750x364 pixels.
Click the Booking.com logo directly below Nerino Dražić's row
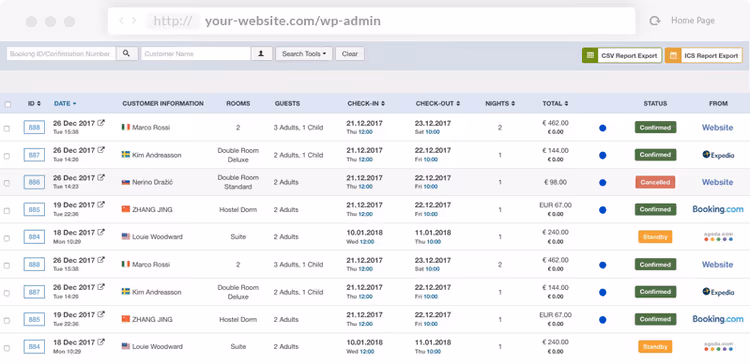pyautogui.click(x=718, y=210)
